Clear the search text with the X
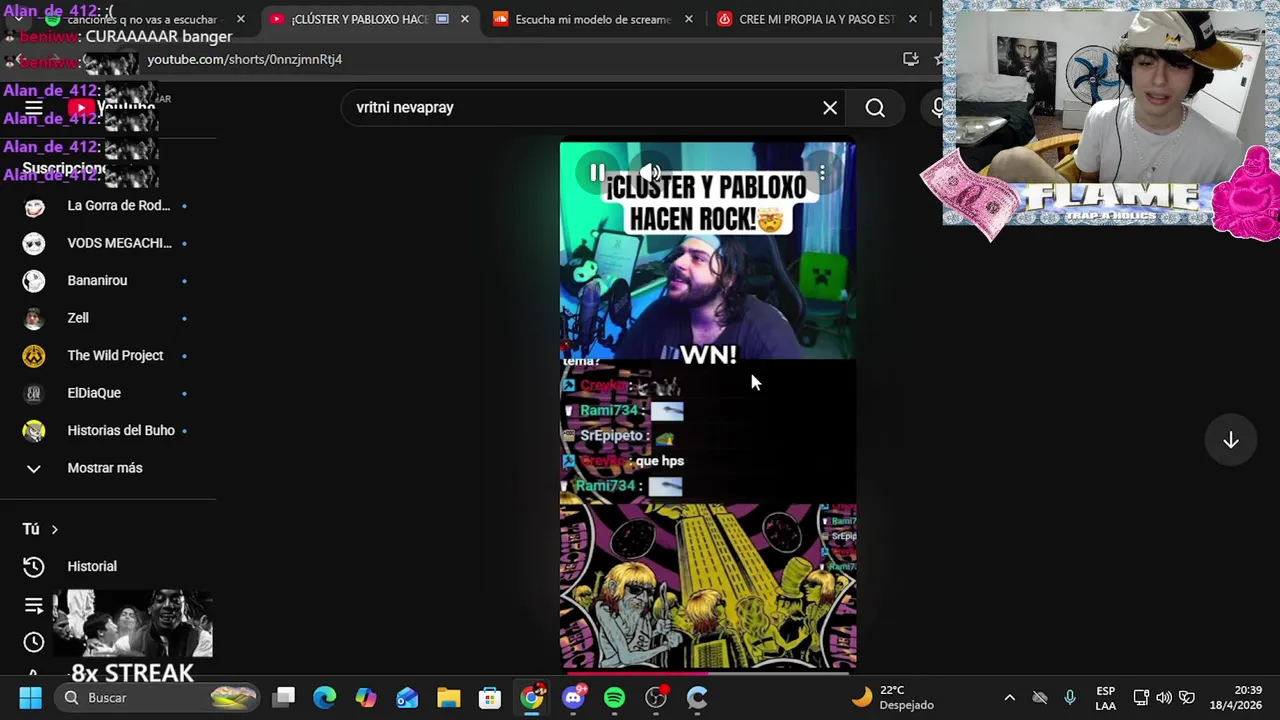 [x=830, y=108]
